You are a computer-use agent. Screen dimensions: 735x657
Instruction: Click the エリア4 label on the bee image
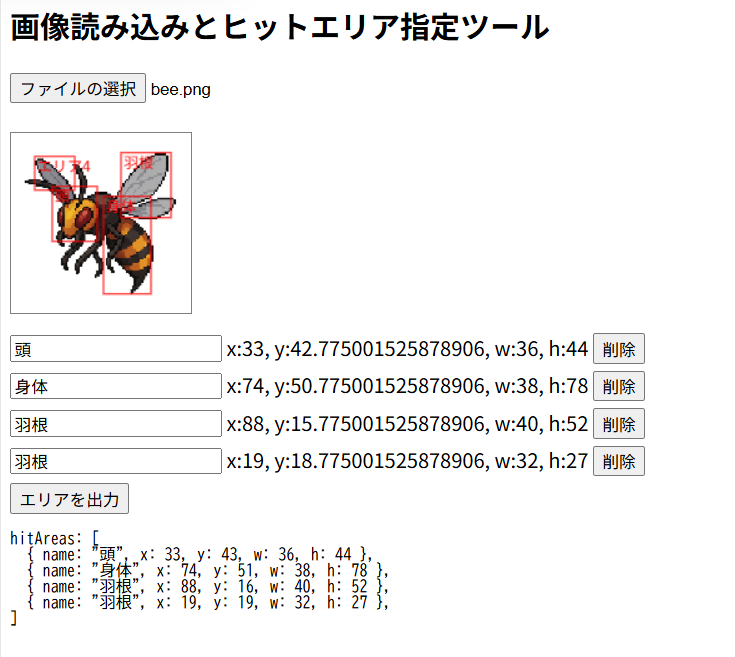(x=64, y=165)
